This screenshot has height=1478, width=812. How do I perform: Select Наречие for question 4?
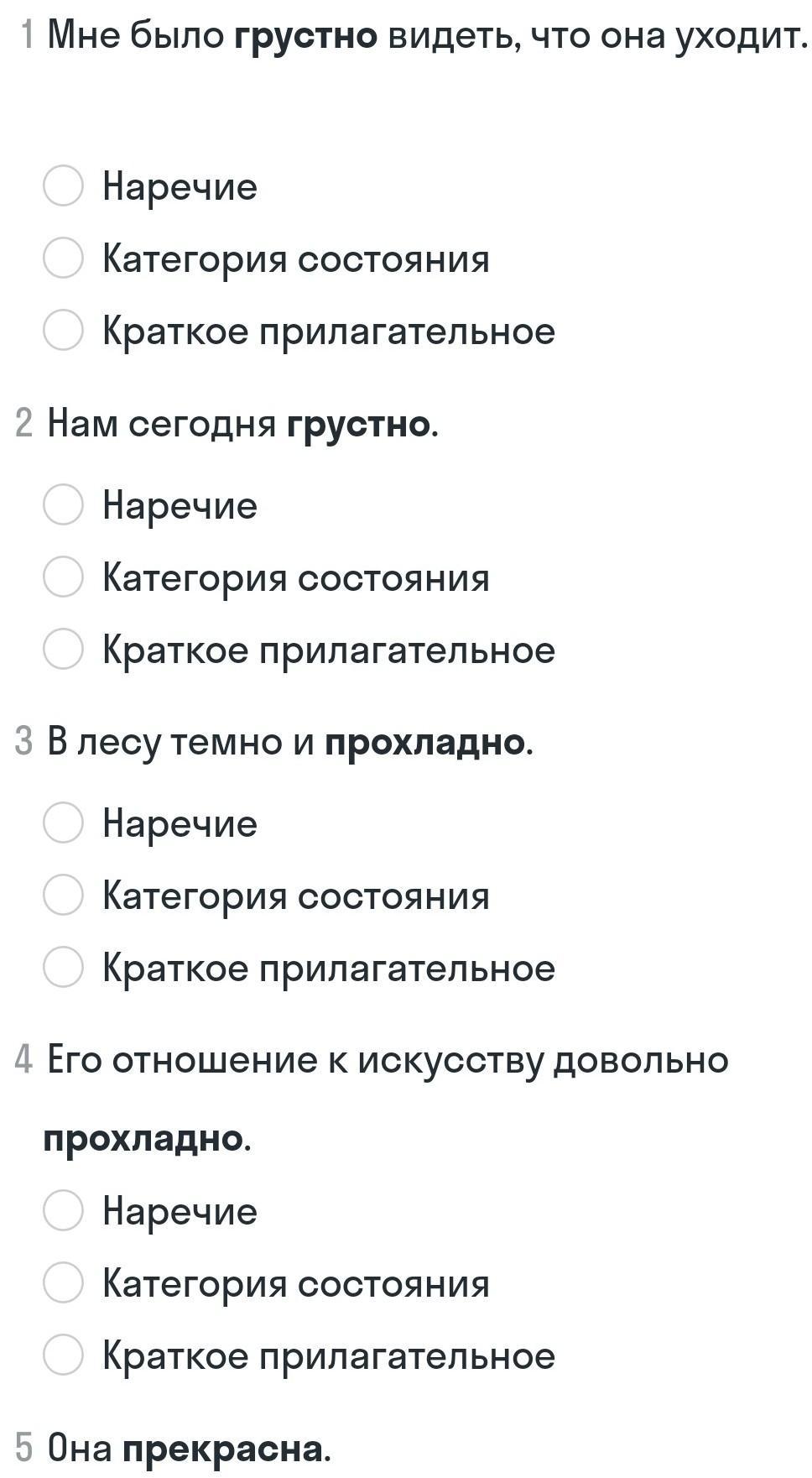(63, 1210)
